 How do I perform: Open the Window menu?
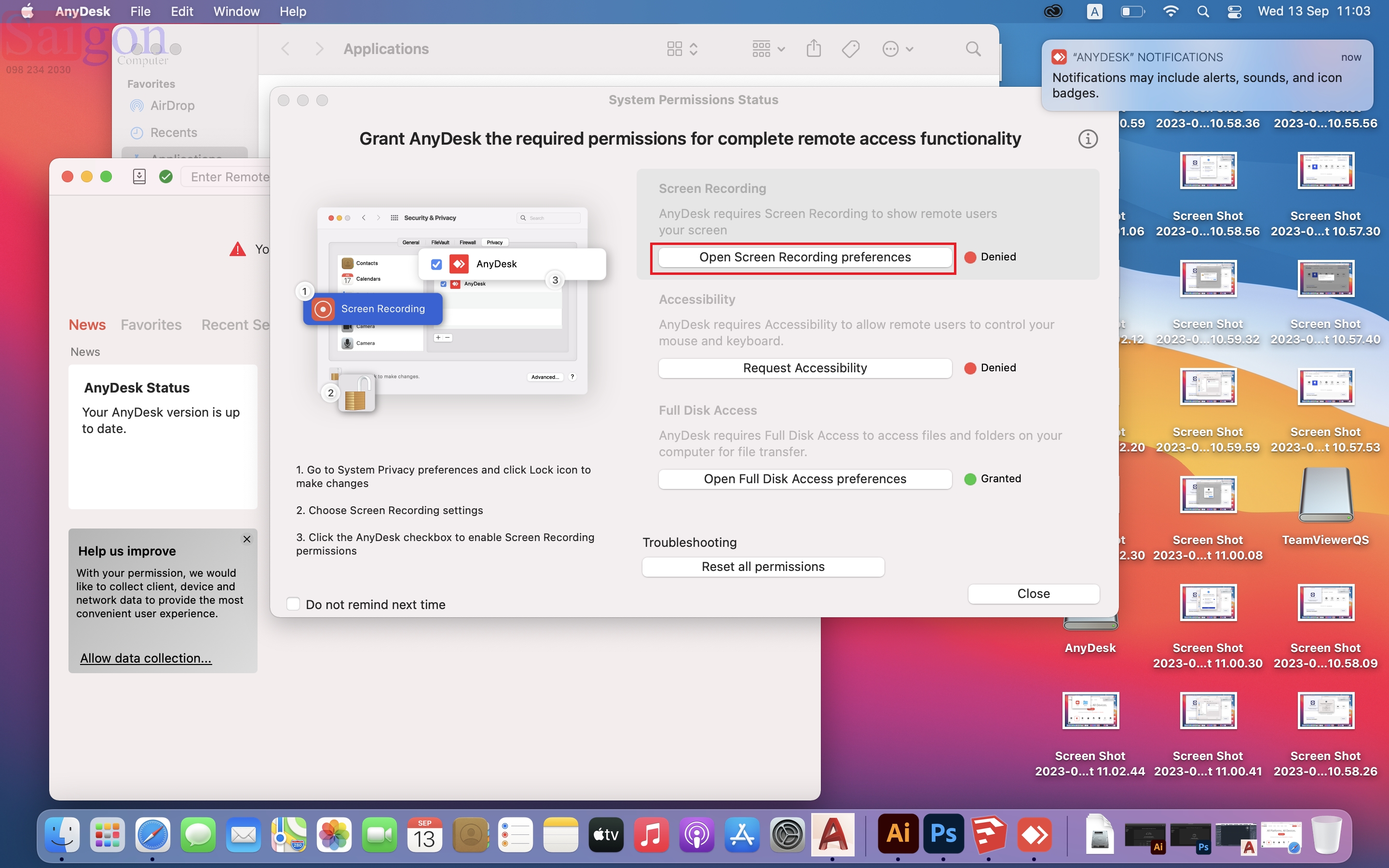click(x=236, y=12)
